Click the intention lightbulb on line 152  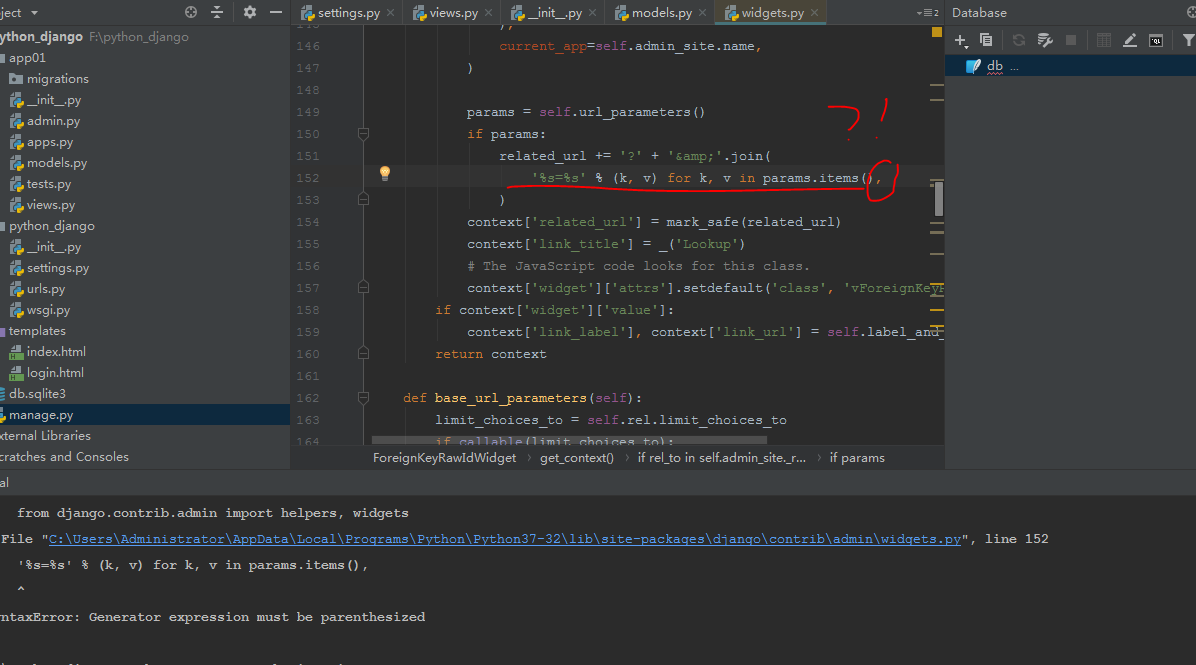[385, 173]
